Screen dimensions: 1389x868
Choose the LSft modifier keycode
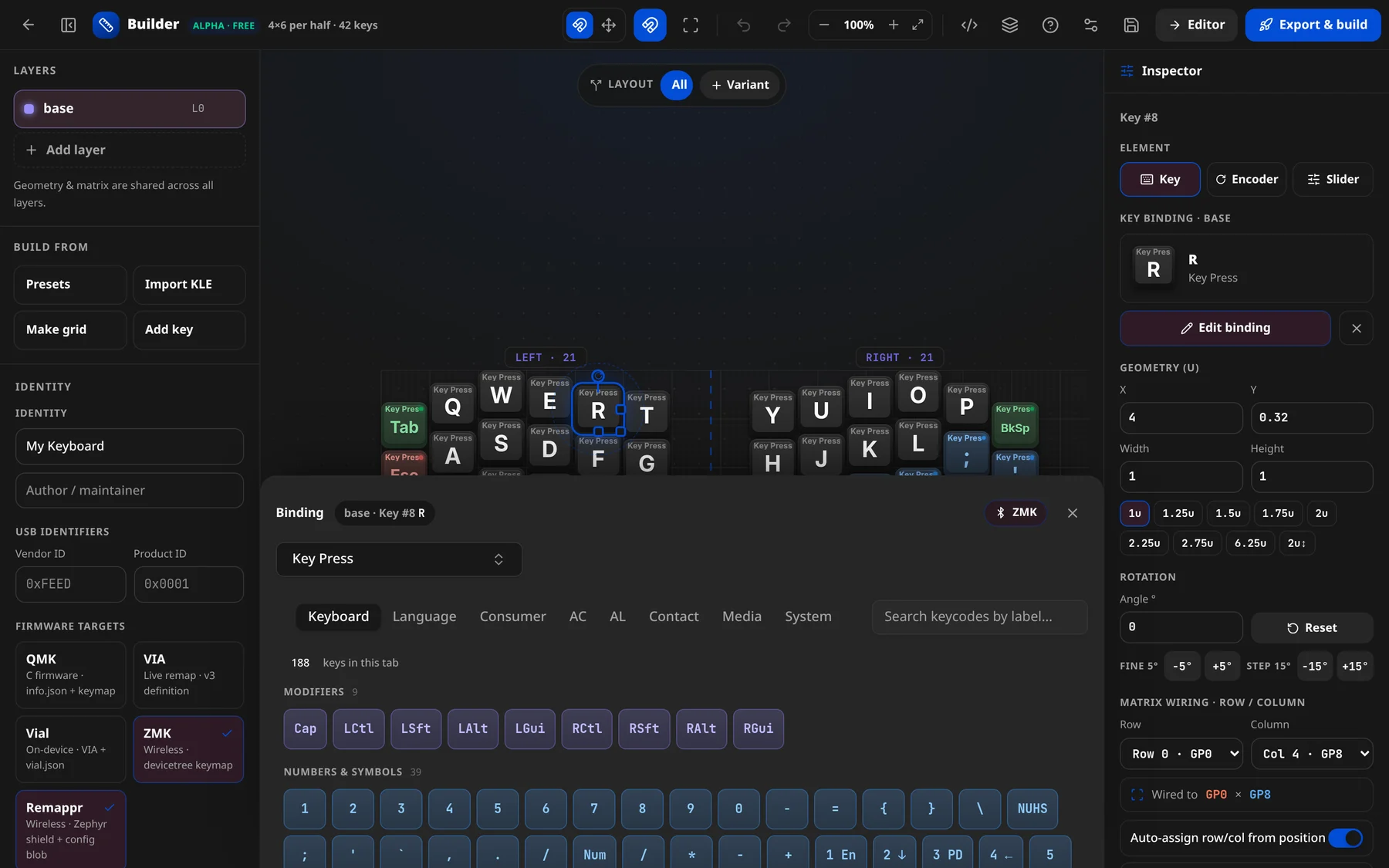tap(415, 729)
